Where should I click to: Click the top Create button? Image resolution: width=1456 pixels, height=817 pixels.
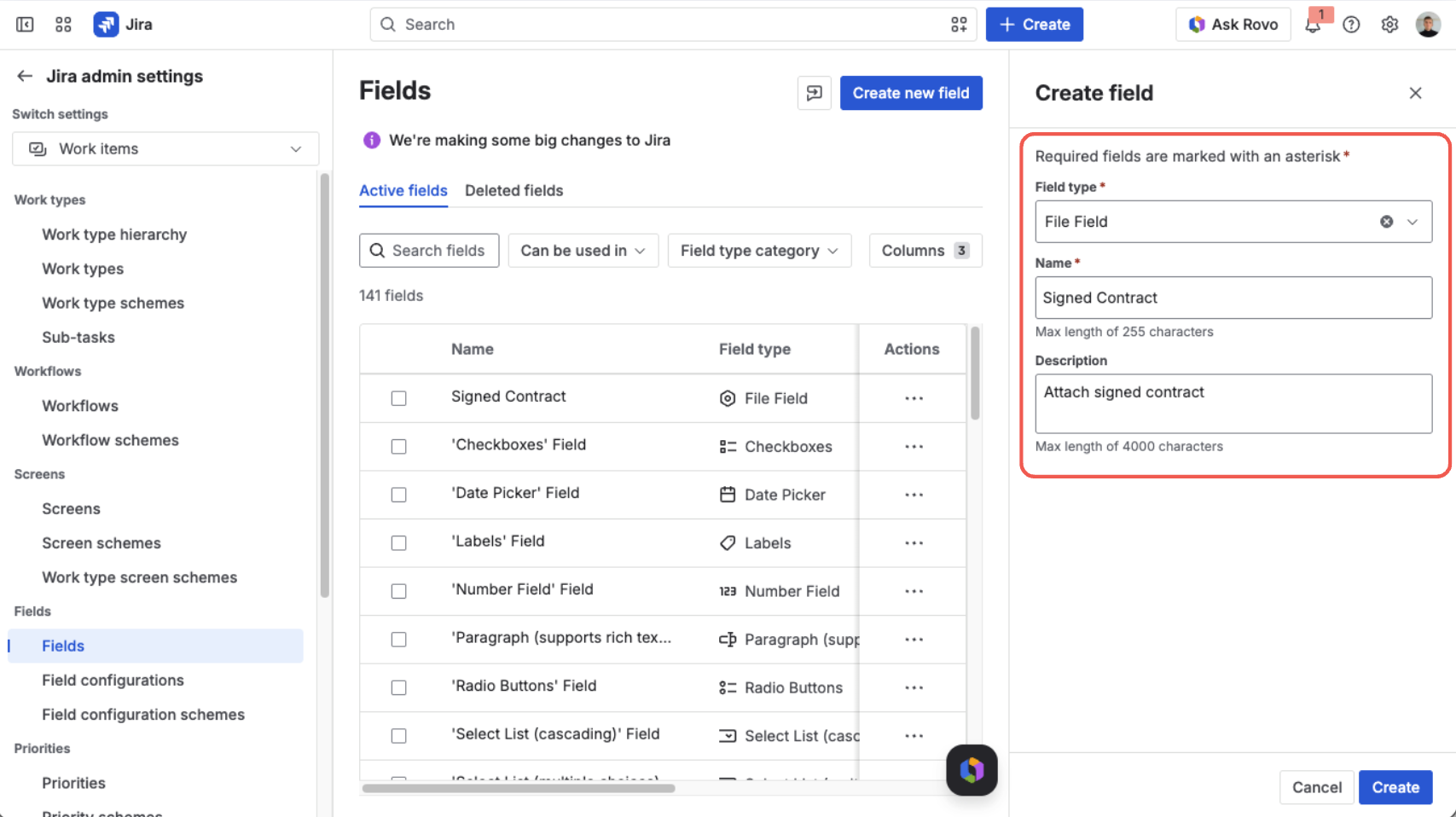point(1034,25)
